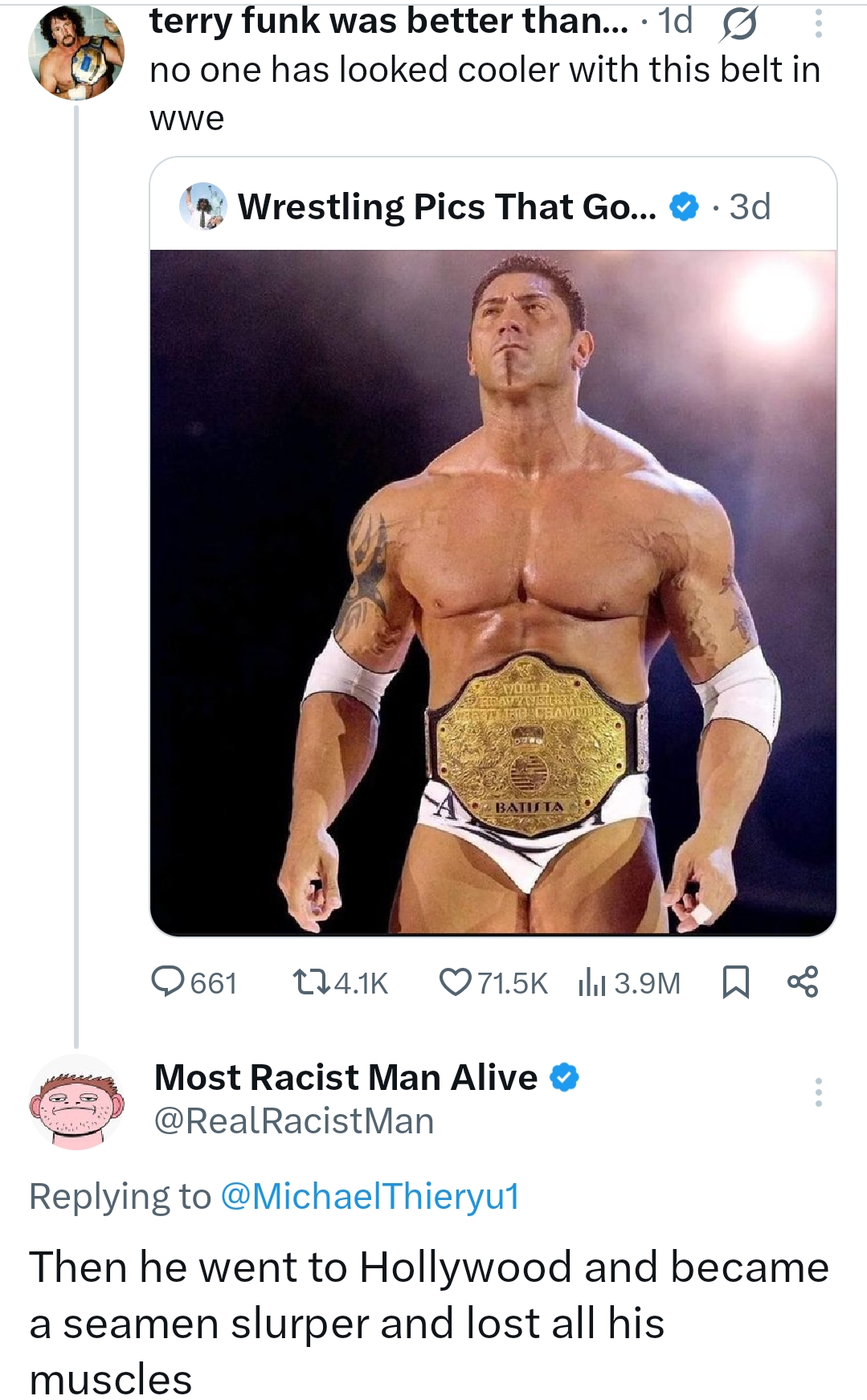Enlarge the wrestler championship belt photo
Screen dimensions: 867x1400
pos(493,593)
